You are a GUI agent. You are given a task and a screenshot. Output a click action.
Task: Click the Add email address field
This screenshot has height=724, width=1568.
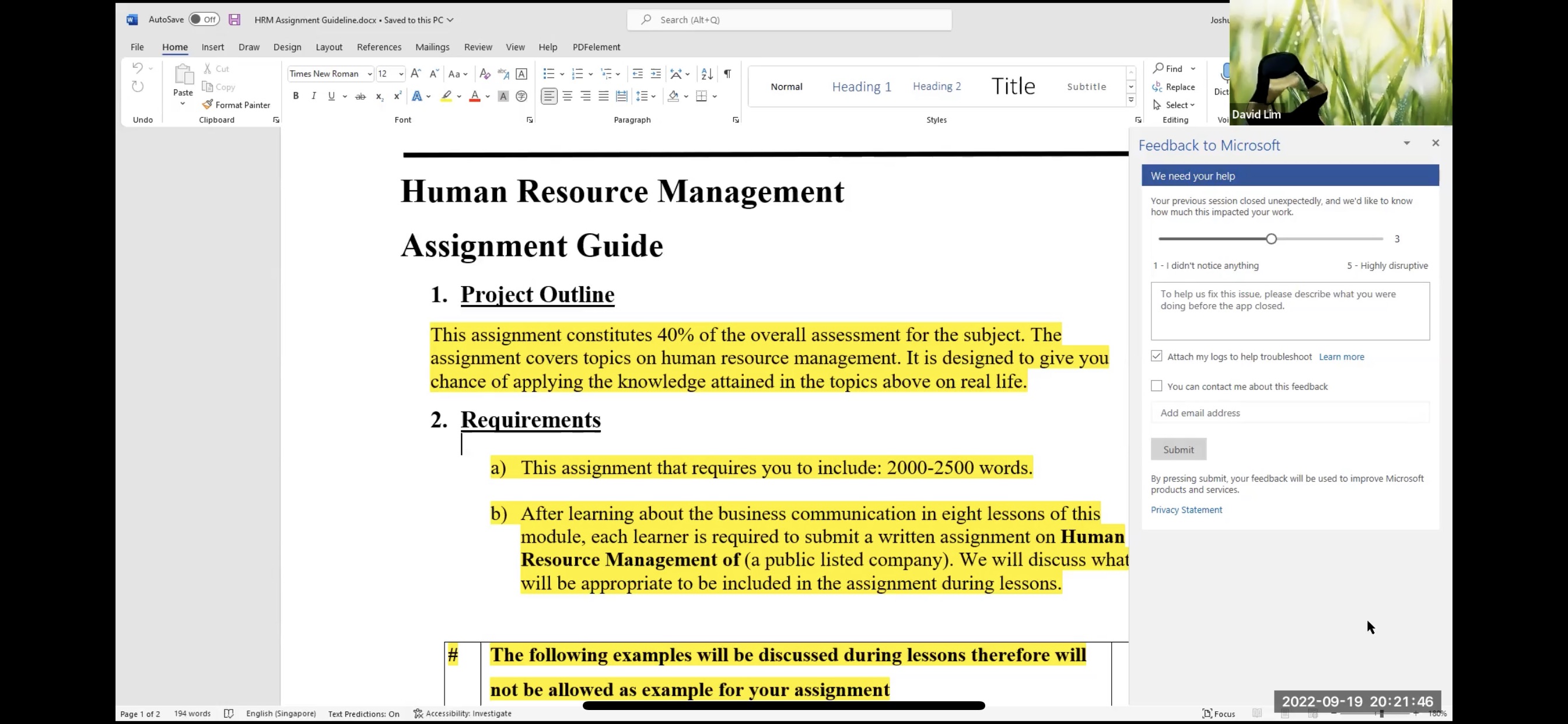pos(1290,413)
